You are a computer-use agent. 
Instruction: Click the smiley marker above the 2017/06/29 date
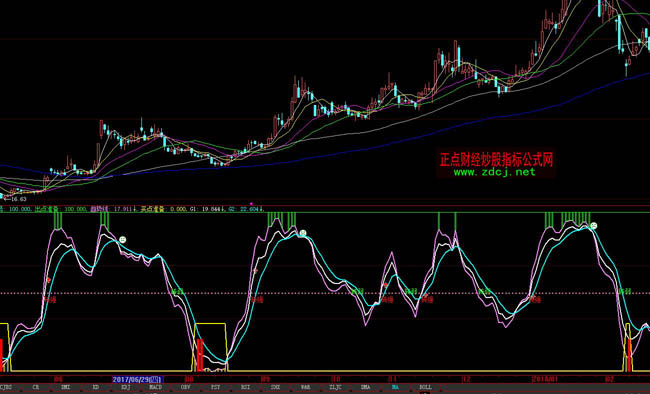(122, 240)
